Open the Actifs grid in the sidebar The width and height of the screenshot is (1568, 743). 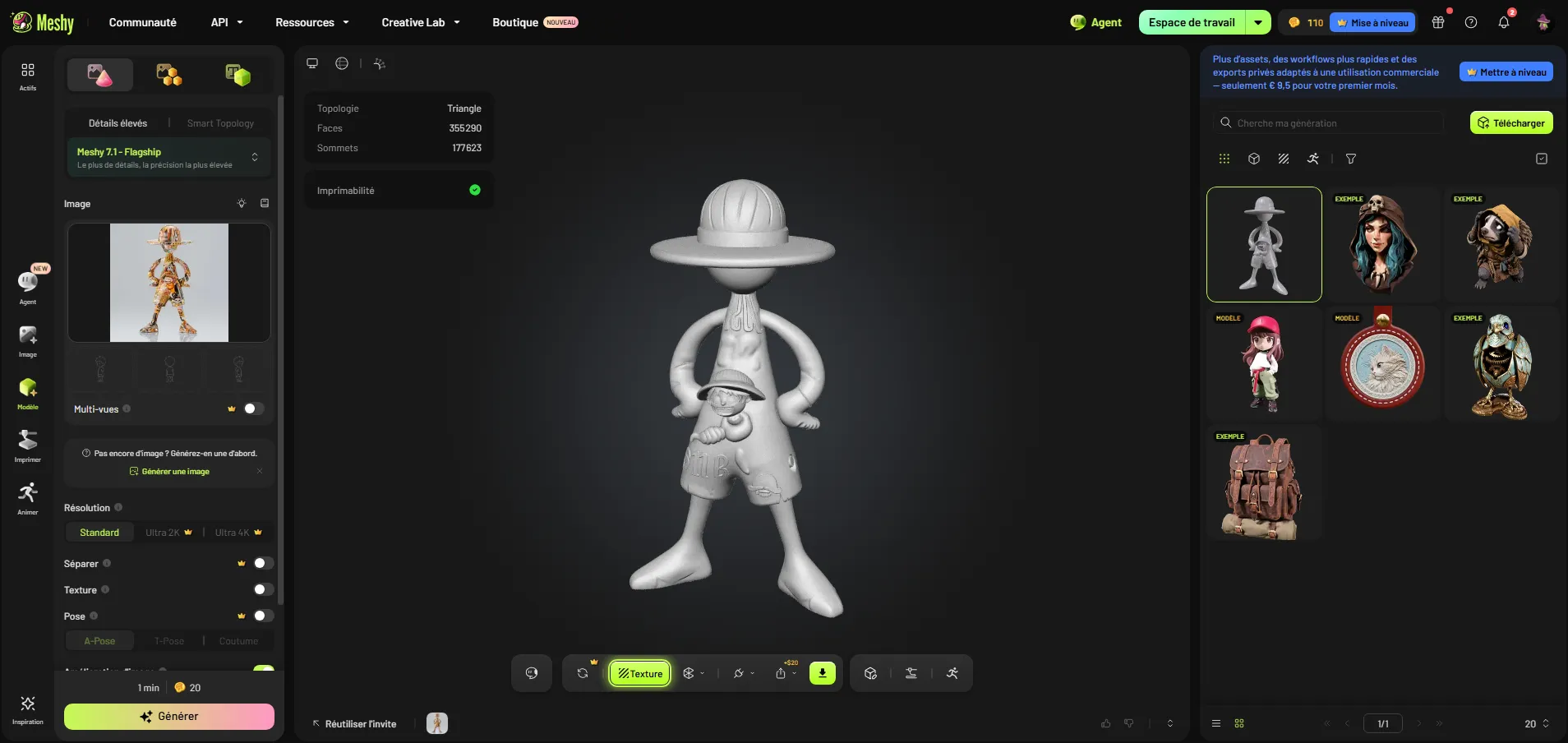(x=28, y=76)
